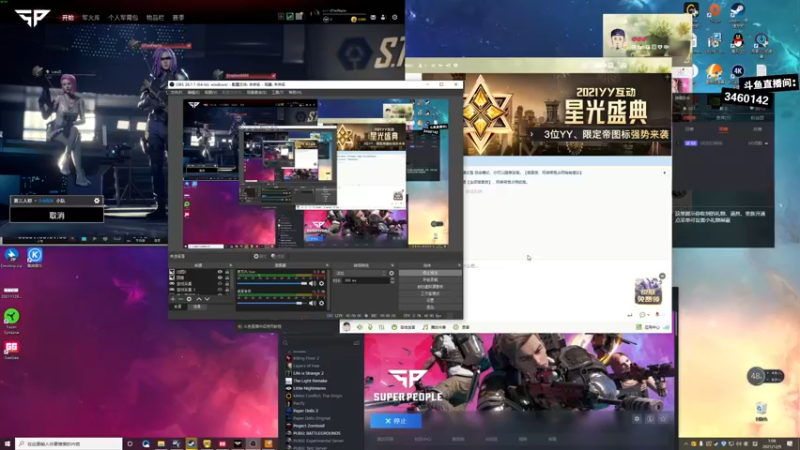Open Super People settings gear

(394, 17)
